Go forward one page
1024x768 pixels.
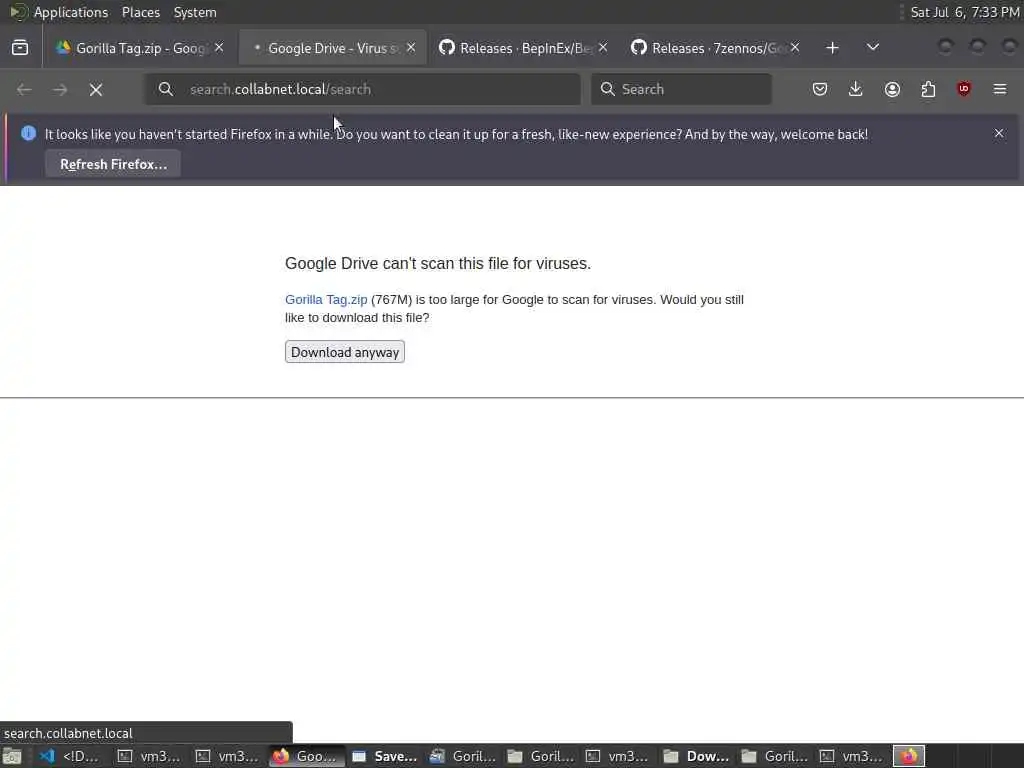(x=60, y=89)
